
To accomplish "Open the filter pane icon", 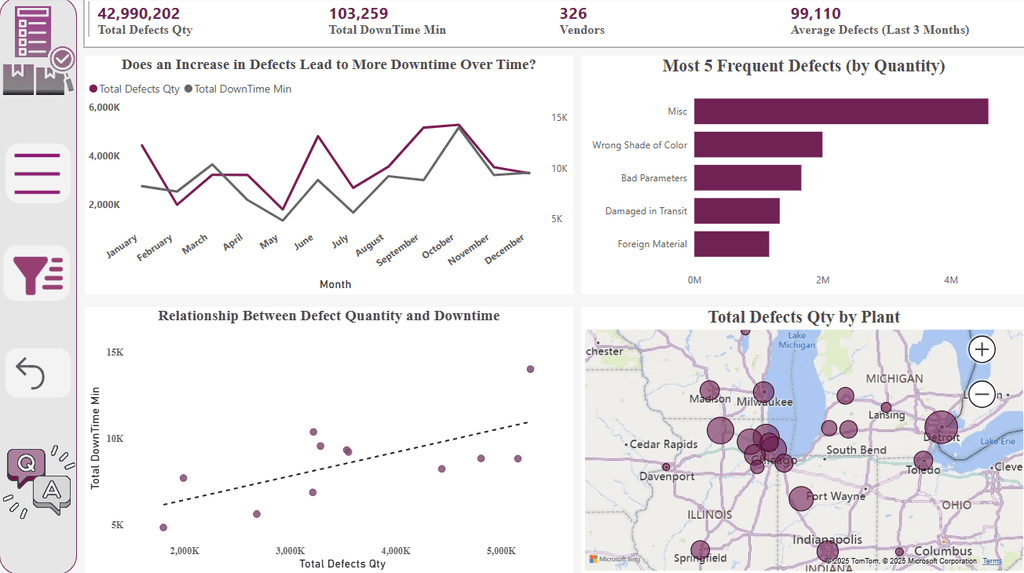I will coord(38,274).
